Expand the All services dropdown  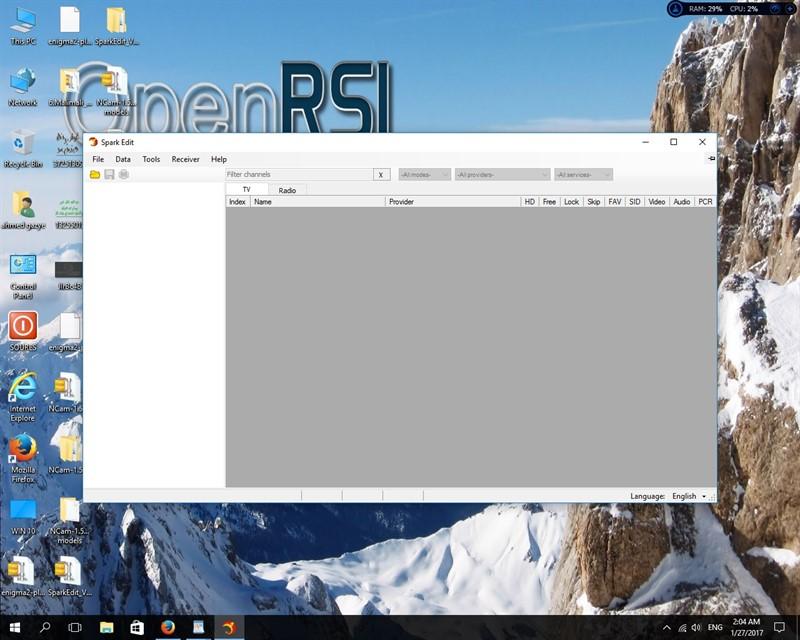tap(583, 175)
